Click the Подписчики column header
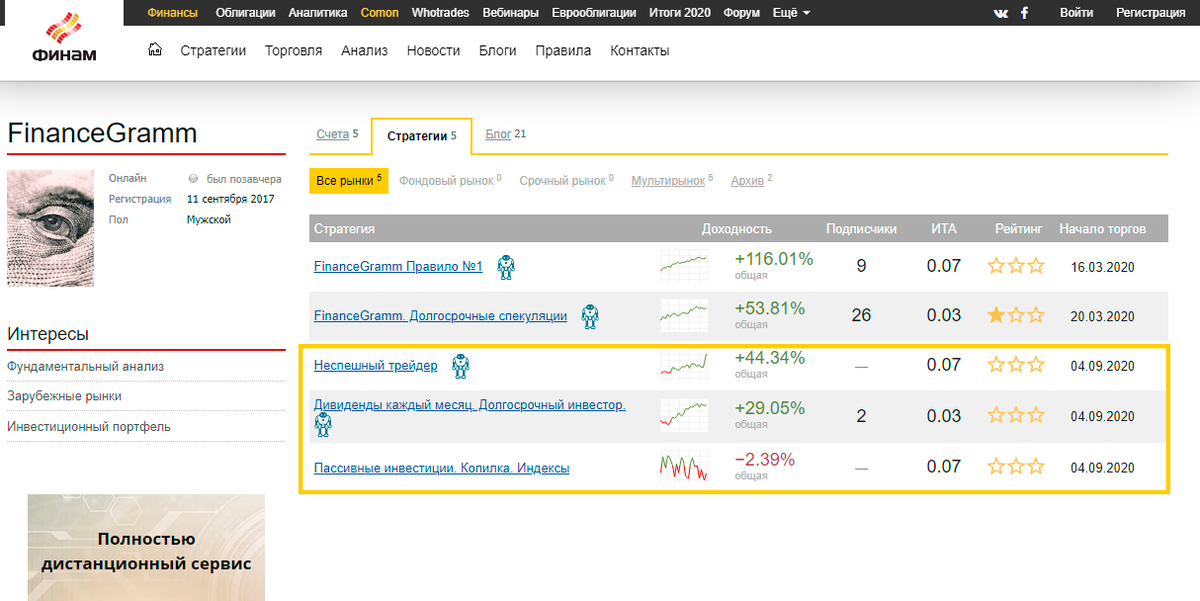The height and width of the screenshot is (601, 1200). pyautogui.click(x=861, y=229)
